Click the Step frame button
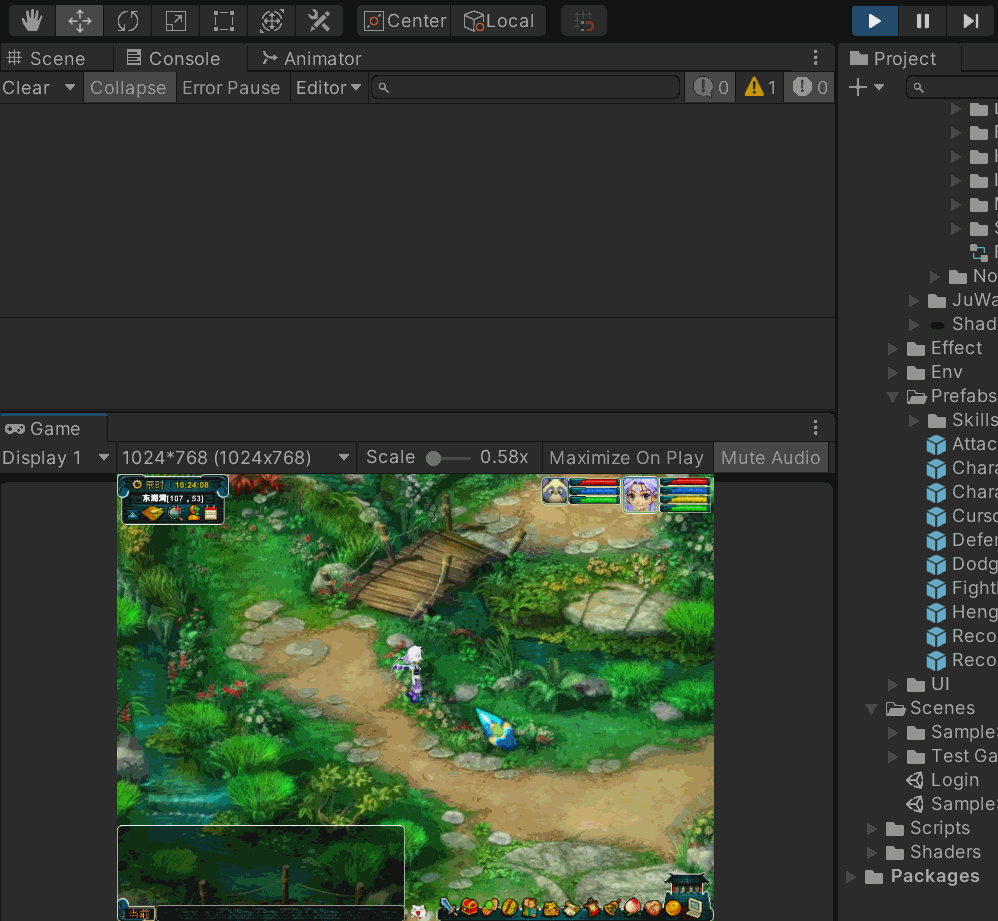Viewport: 998px width, 921px height. tap(971, 21)
